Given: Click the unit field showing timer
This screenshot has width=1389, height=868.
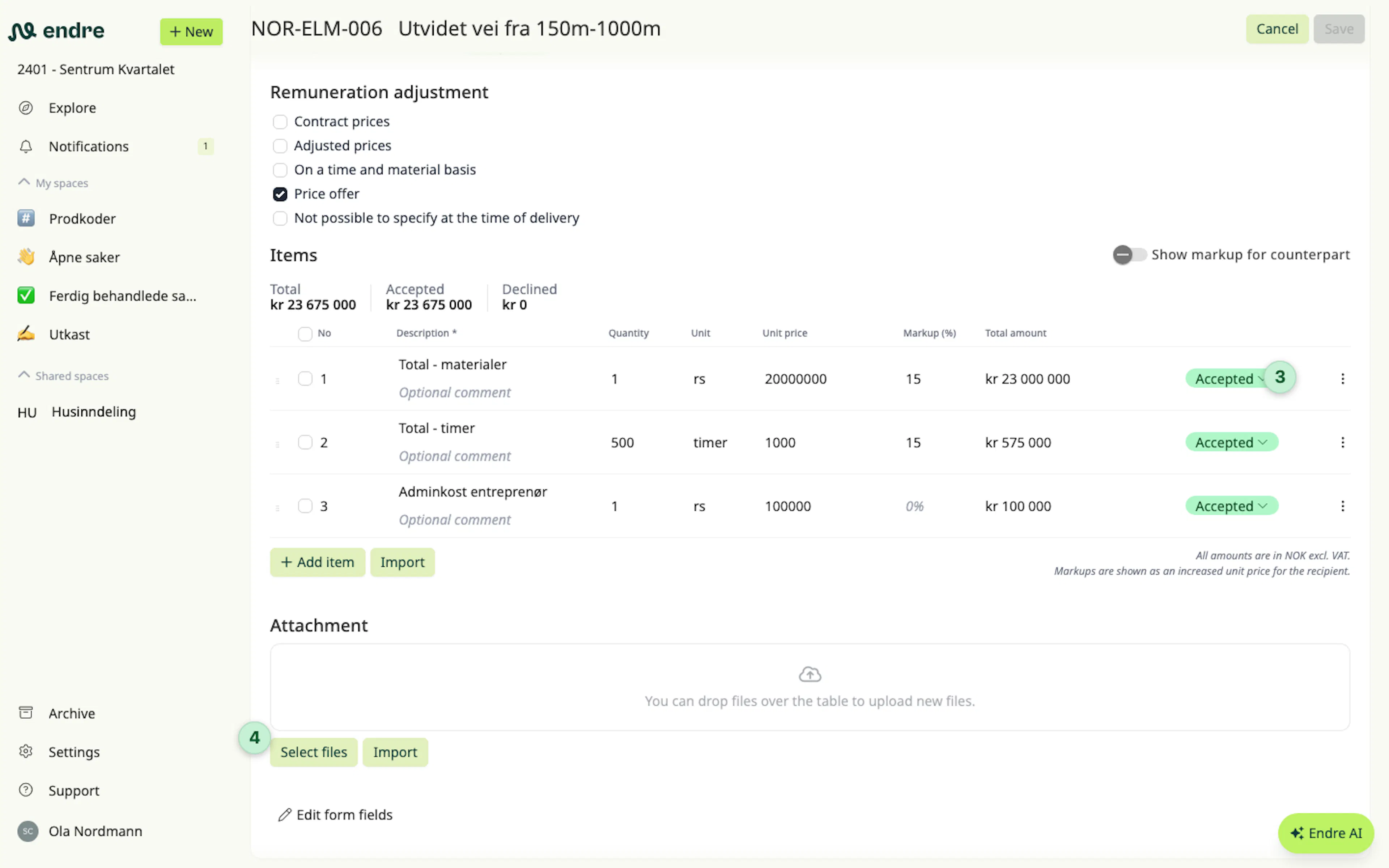Looking at the screenshot, I should [x=710, y=443].
